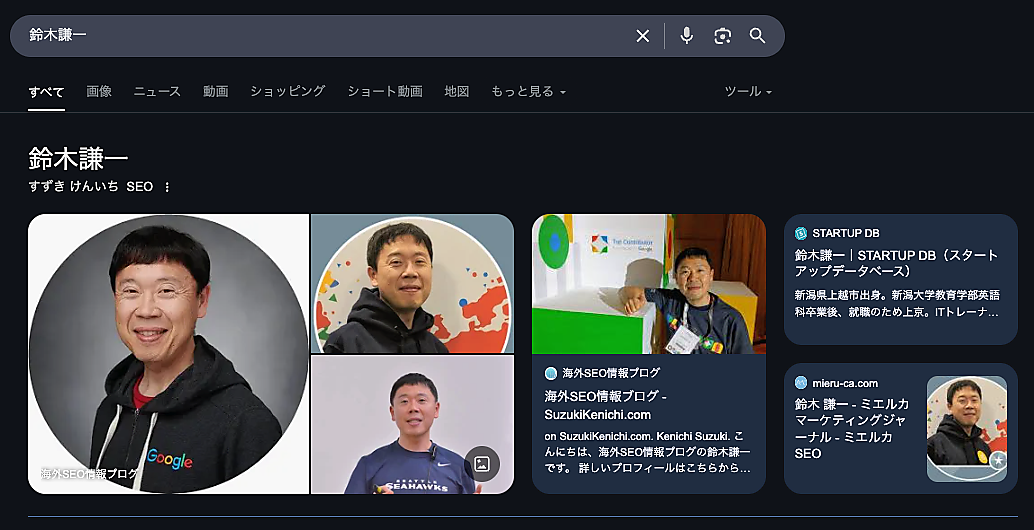1034x530 pixels.
Task: Select the すべて tab
Action: point(46,92)
